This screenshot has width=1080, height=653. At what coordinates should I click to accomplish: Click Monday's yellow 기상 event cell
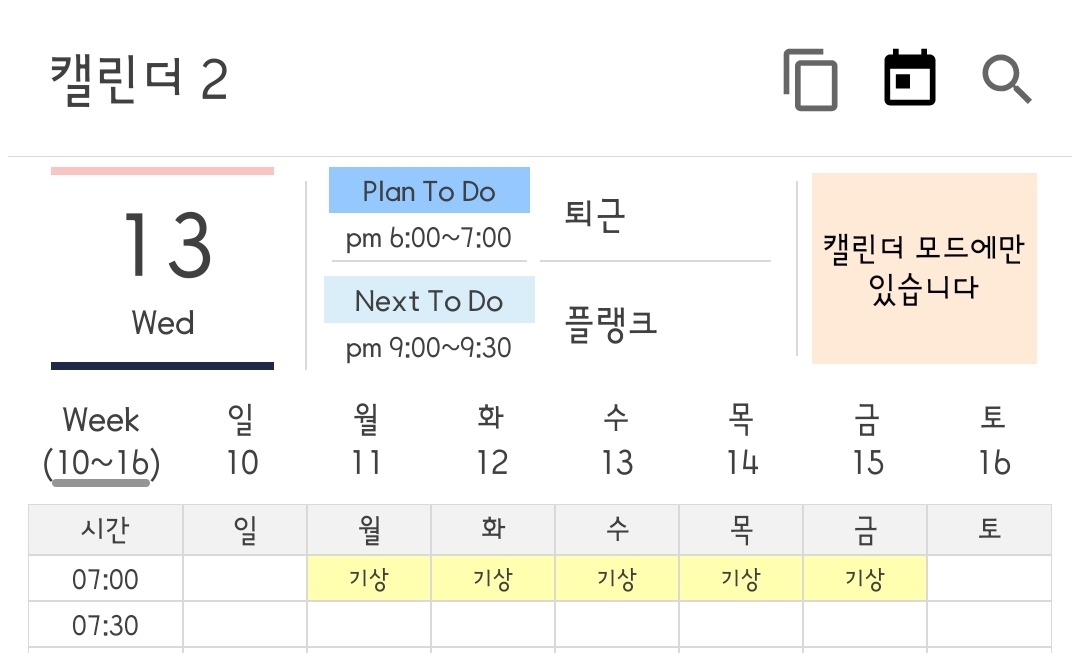(x=369, y=579)
